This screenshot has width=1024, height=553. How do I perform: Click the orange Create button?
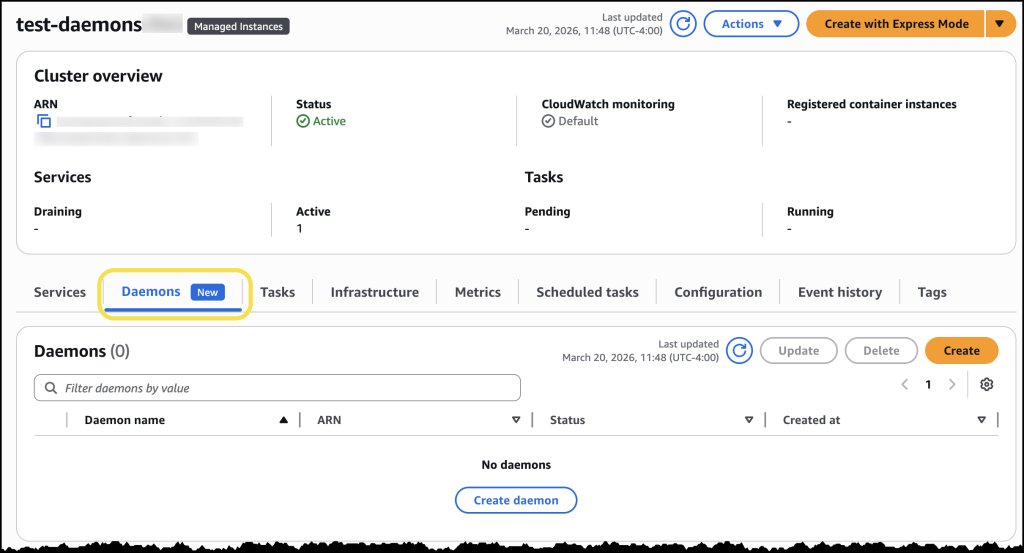pos(961,351)
